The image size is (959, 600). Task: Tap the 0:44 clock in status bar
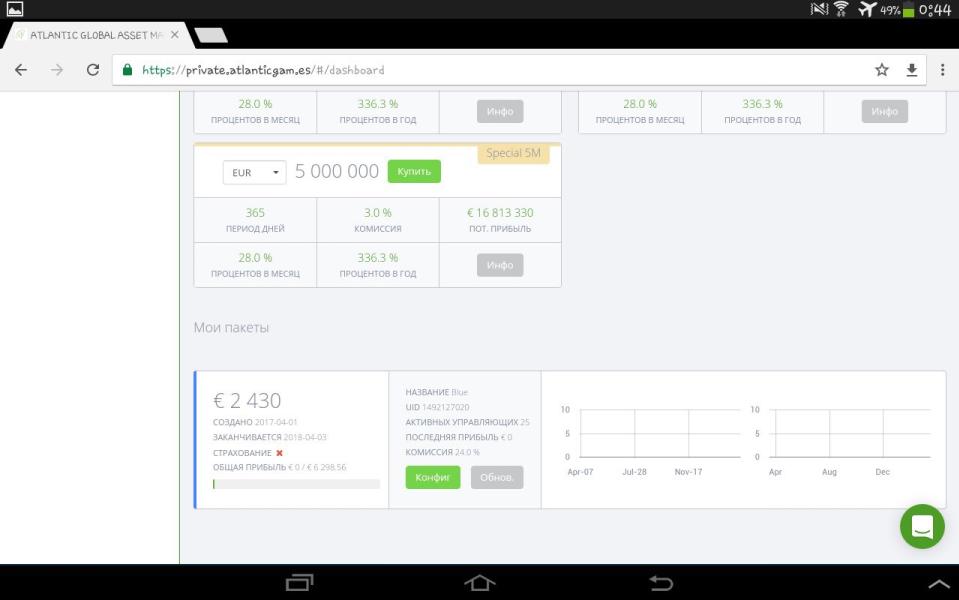click(935, 10)
